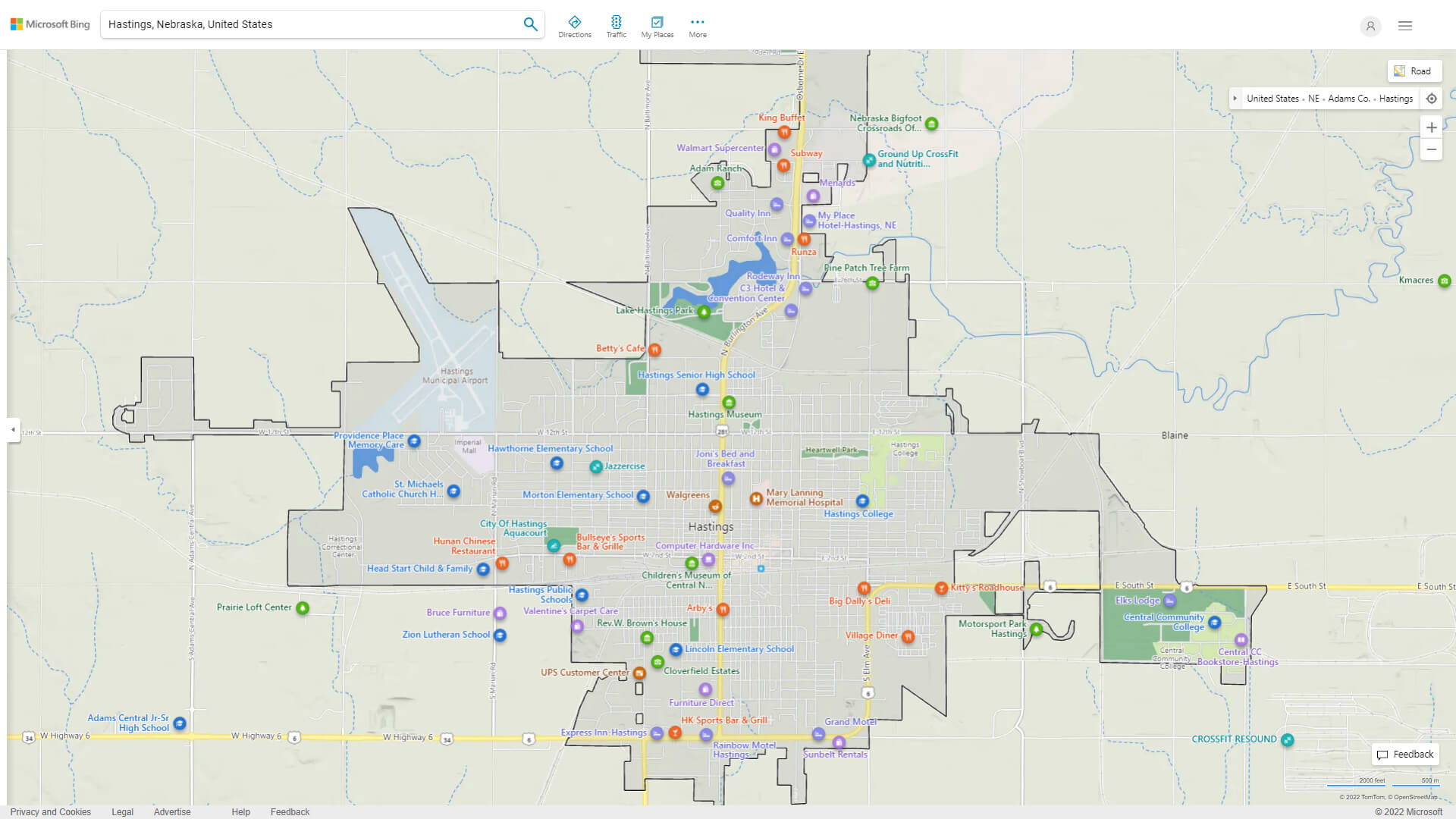Image resolution: width=1456 pixels, height=819 pixels.
Task: Show the Traffic layer
Action: coord(616,27)
